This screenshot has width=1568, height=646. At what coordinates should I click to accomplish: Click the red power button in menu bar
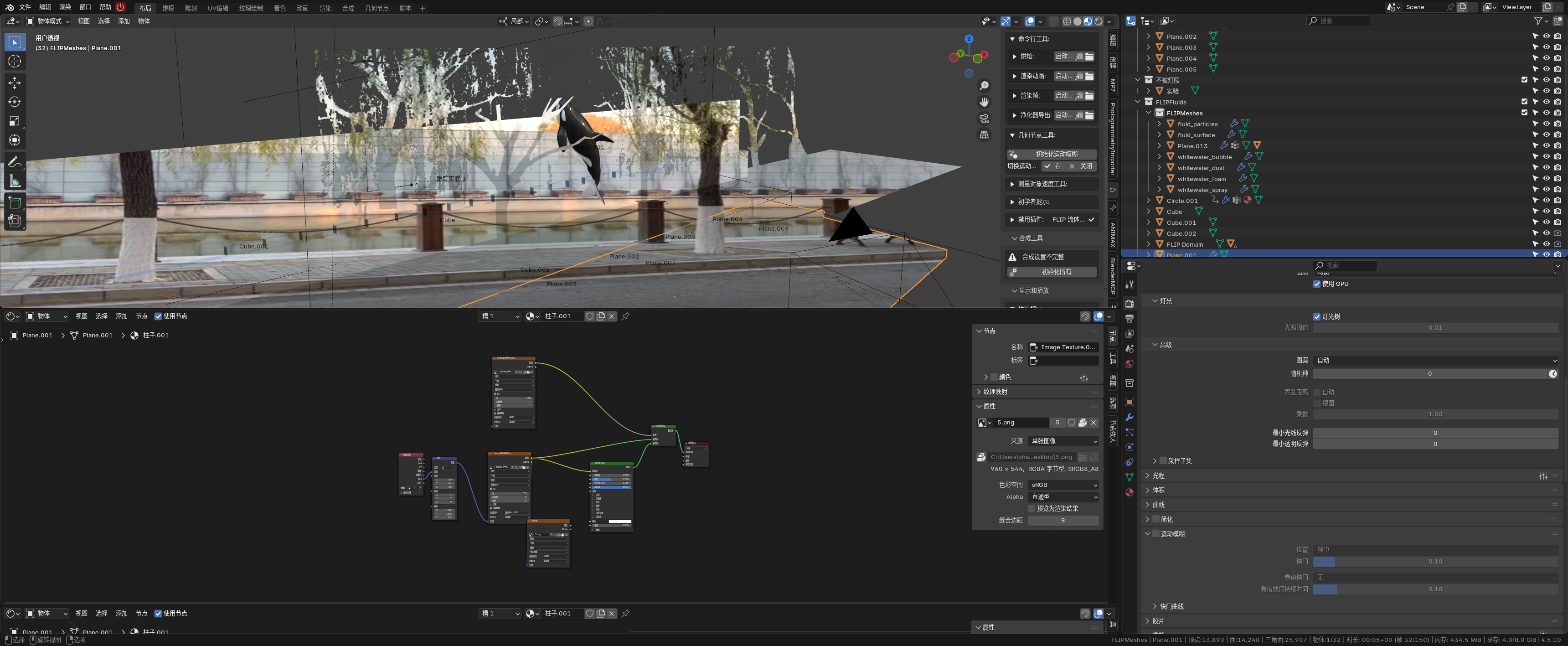(x=120, y=7)
